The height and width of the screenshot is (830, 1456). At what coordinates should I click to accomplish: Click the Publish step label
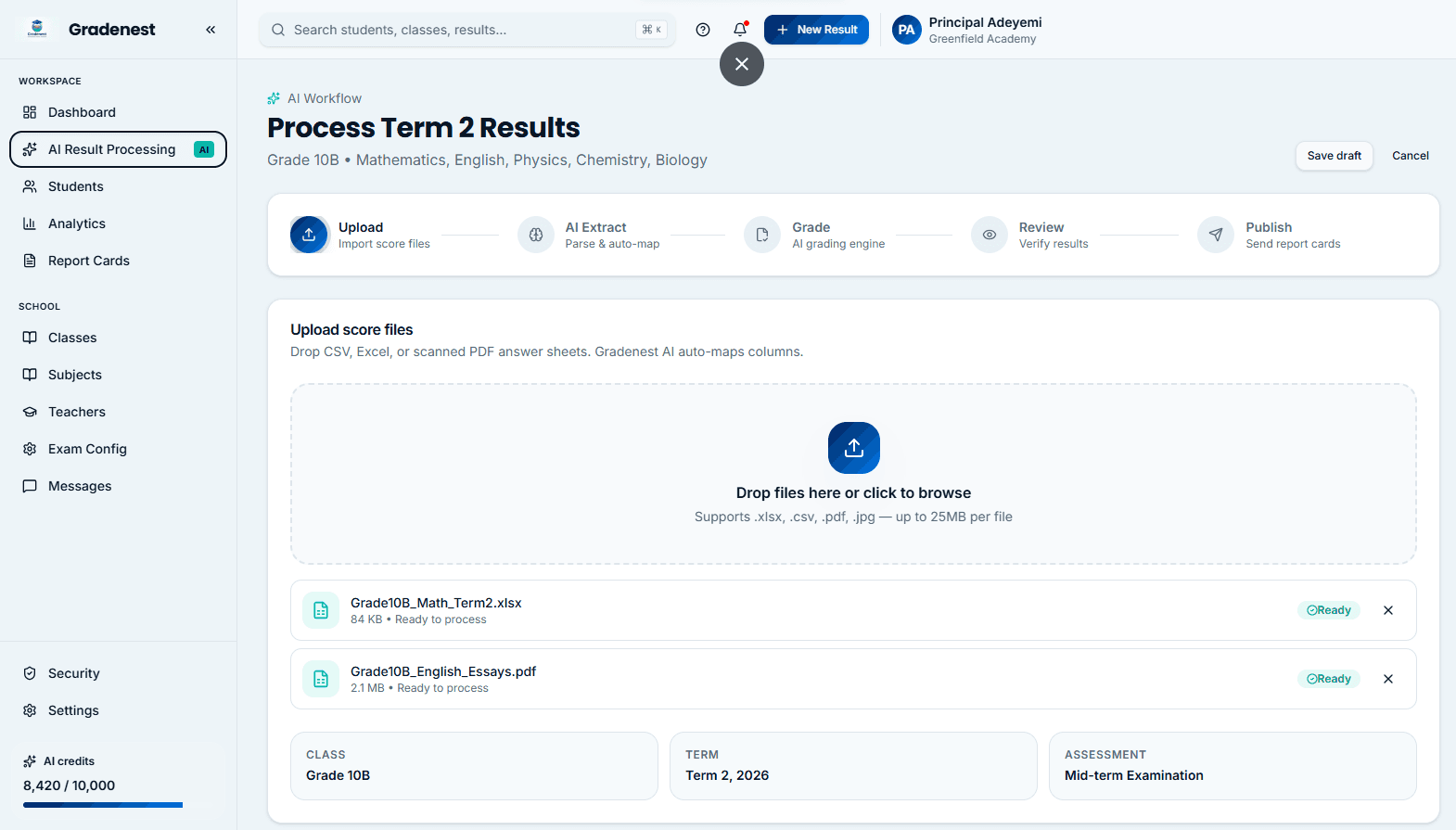point(1269,227)
